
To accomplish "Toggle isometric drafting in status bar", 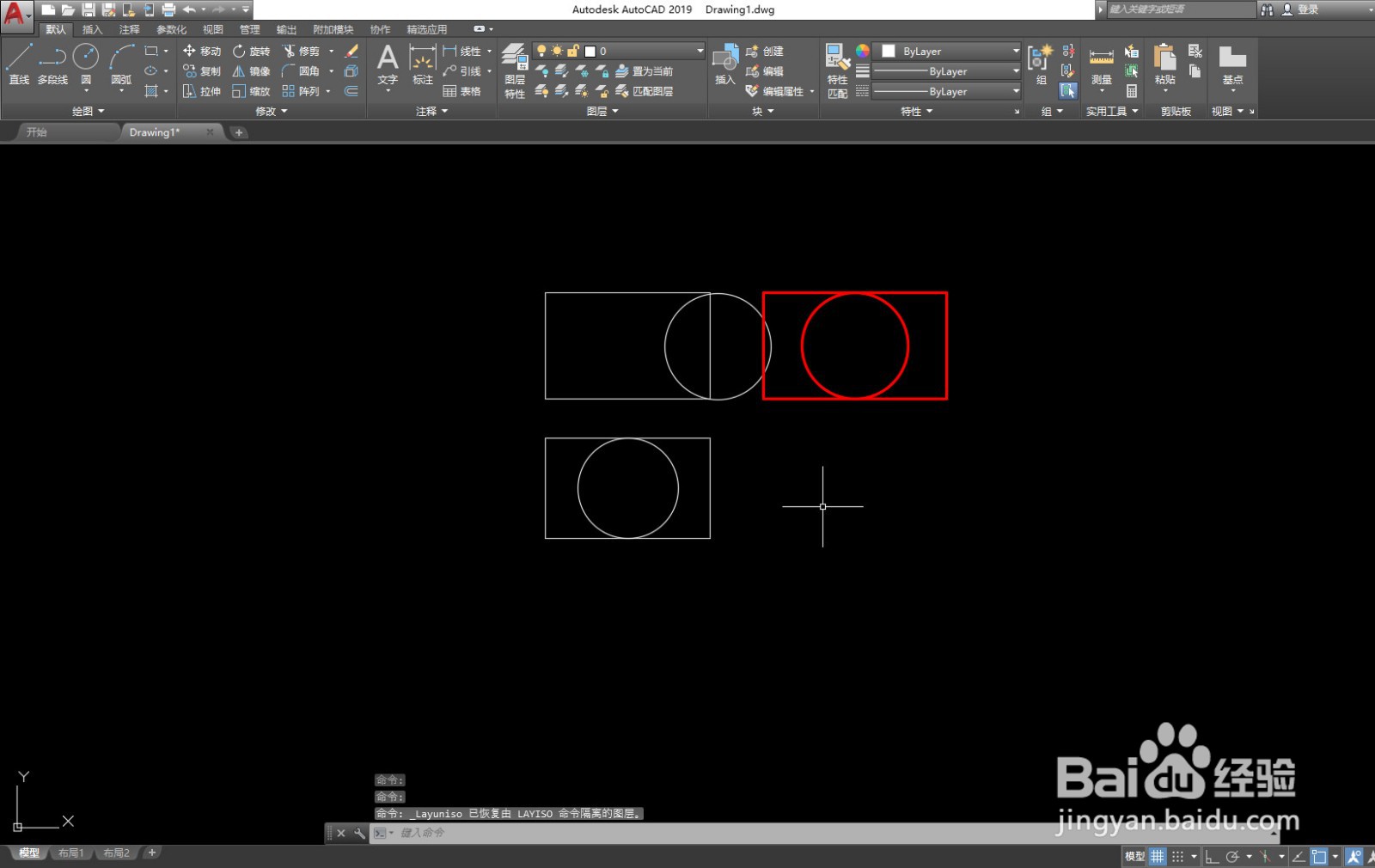I will click(1266, 856).
